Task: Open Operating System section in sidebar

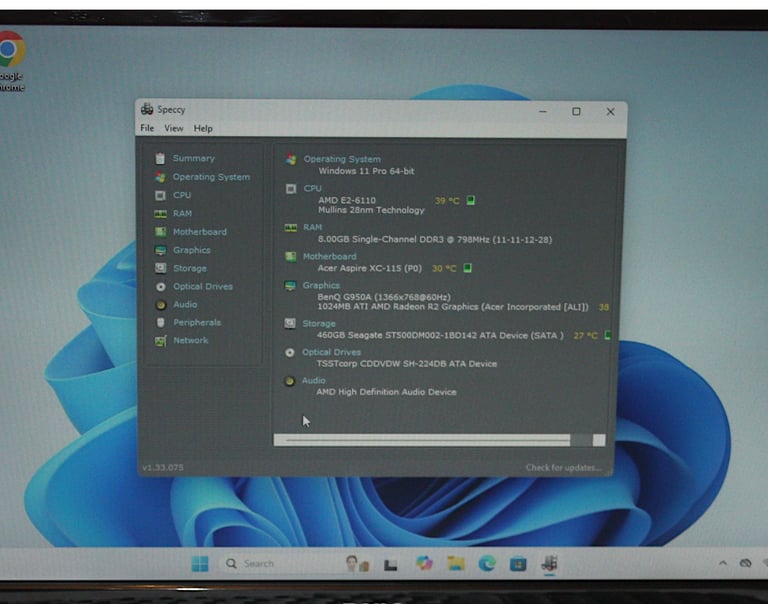Action: pos(211,177)
